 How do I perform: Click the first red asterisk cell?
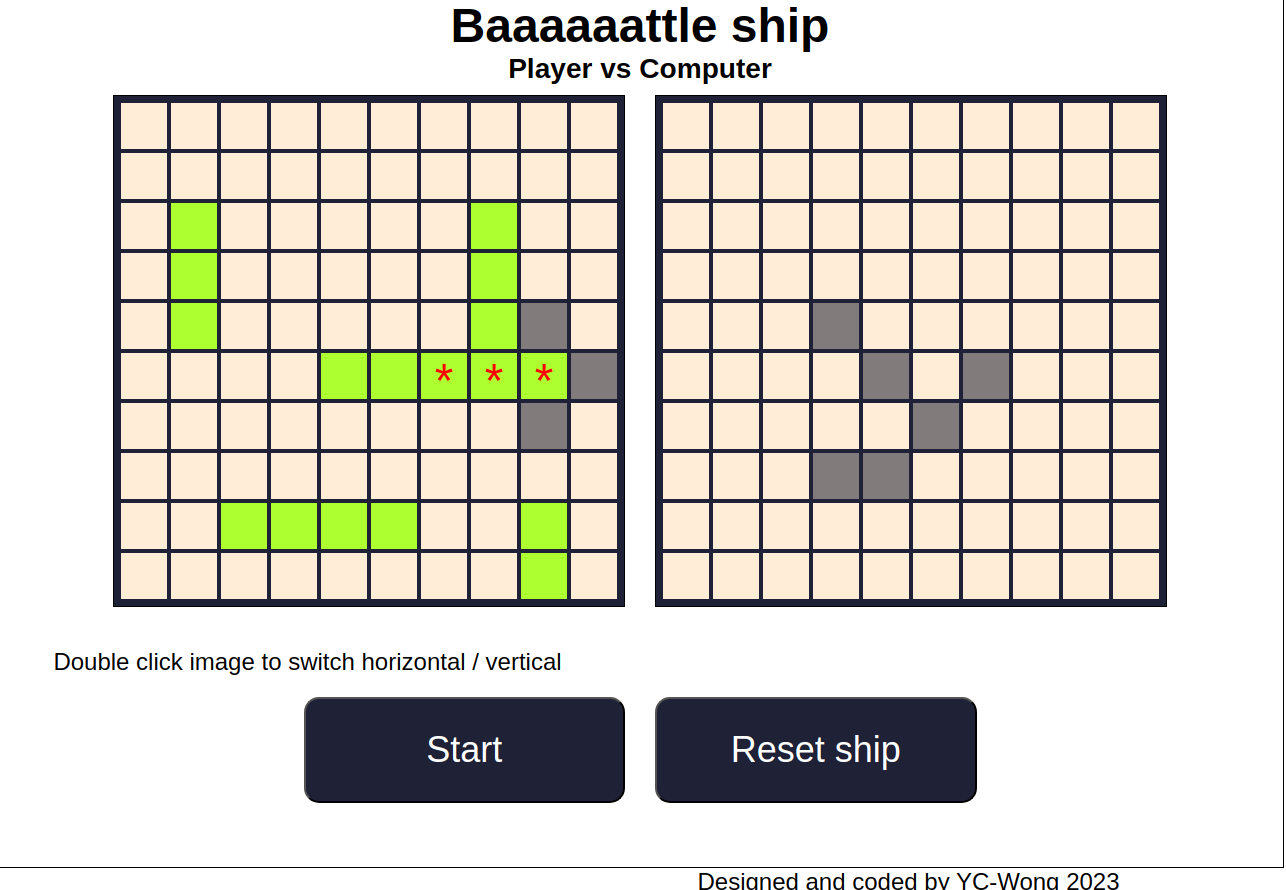[444, 376]
